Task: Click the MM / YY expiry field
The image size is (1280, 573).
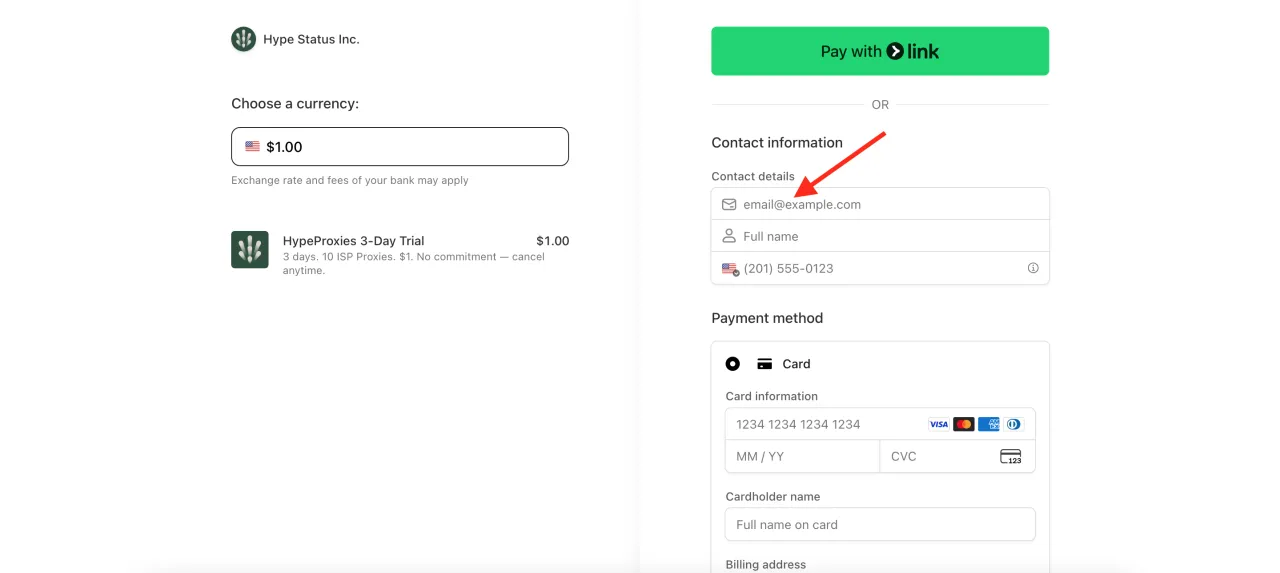Action: 802,456
